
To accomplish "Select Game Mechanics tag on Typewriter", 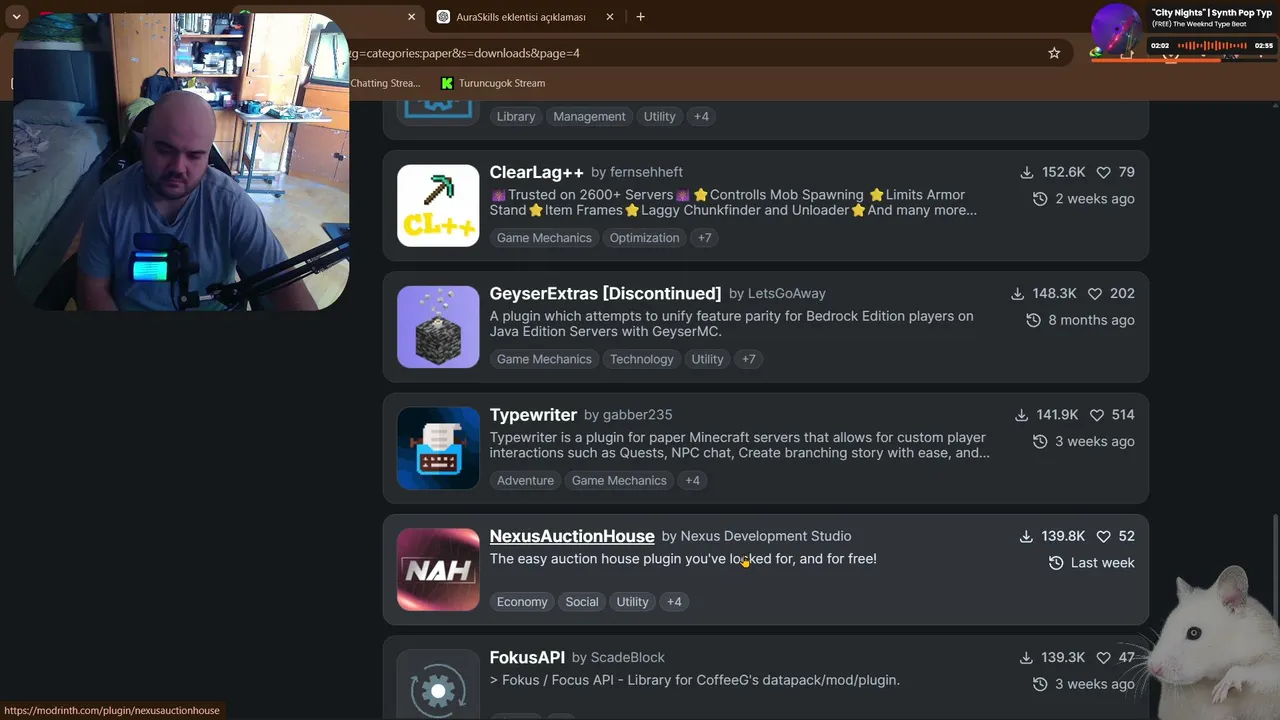I will coord(619,481).
